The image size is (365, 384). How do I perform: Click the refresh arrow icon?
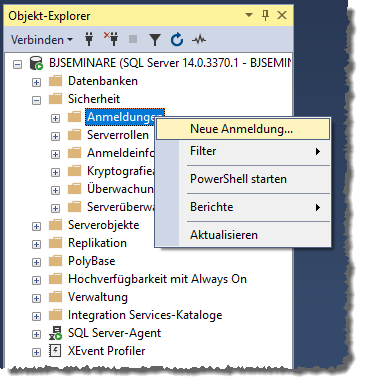point(177,39)
